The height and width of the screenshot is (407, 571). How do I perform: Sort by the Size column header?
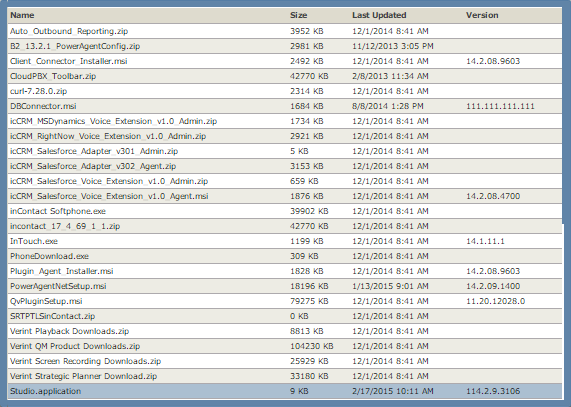pyautogui.click(x=299, y=15)
